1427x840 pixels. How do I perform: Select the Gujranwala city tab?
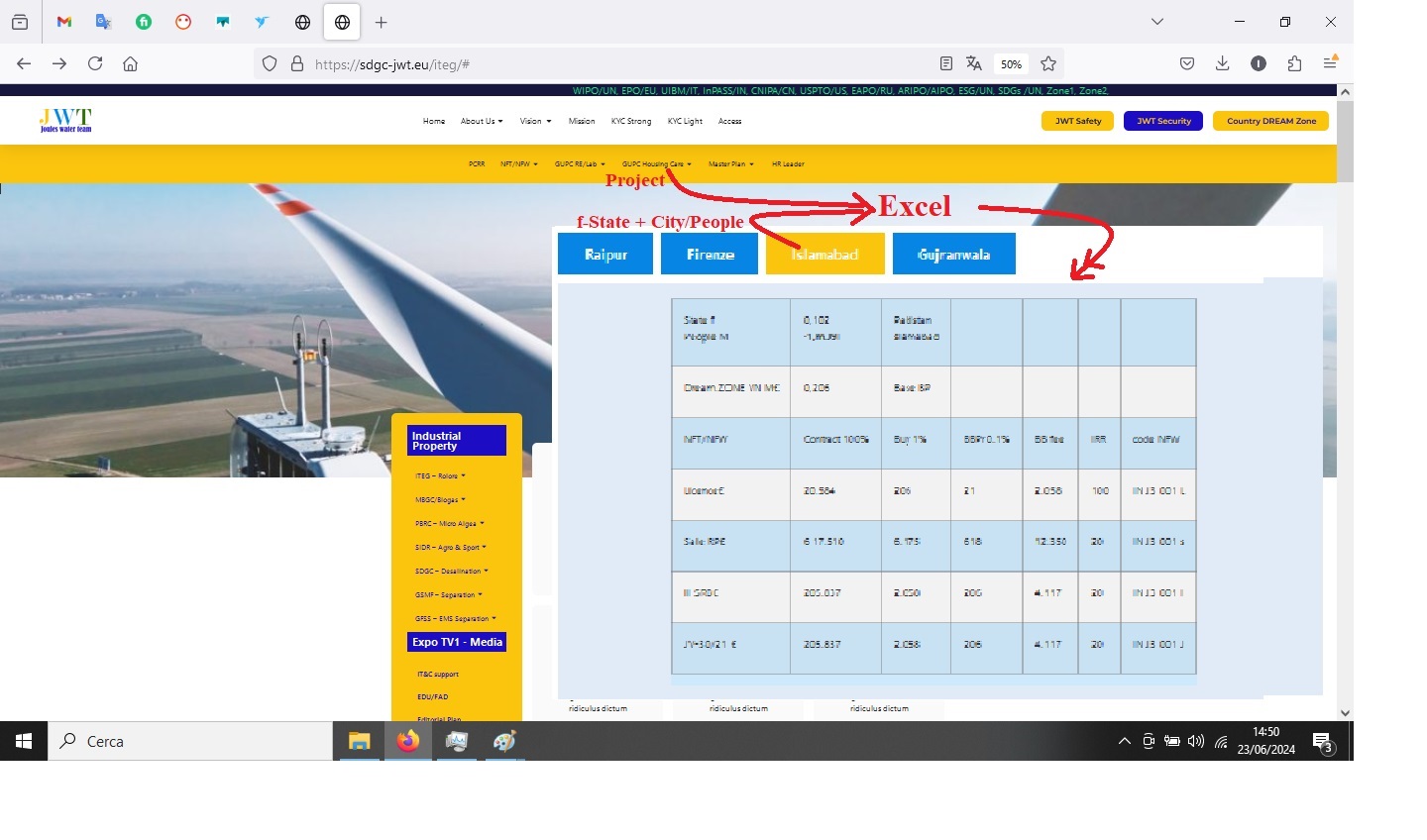(953, 254)
